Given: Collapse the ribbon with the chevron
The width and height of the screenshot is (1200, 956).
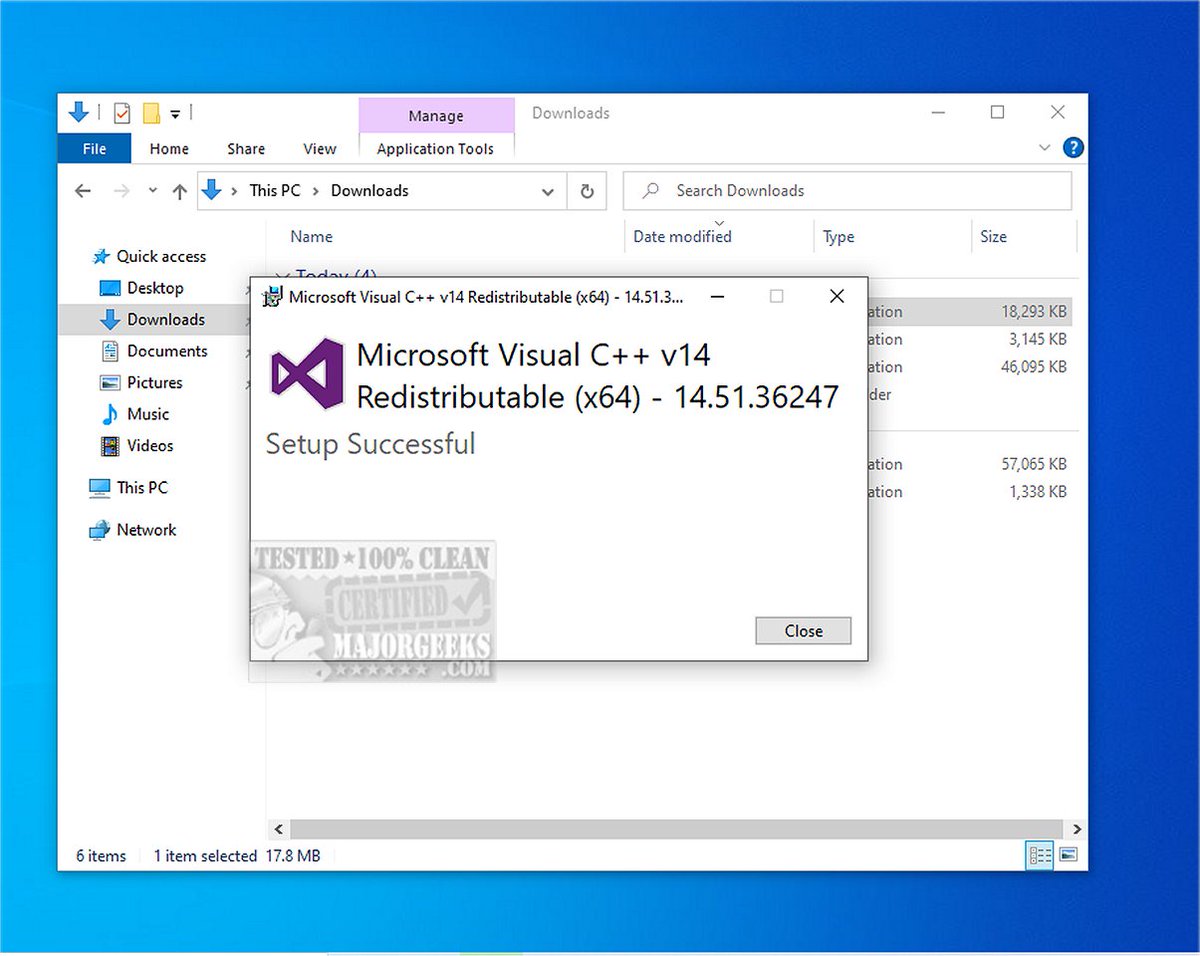Looking at the screenshot, I should tap(1044, 148).
